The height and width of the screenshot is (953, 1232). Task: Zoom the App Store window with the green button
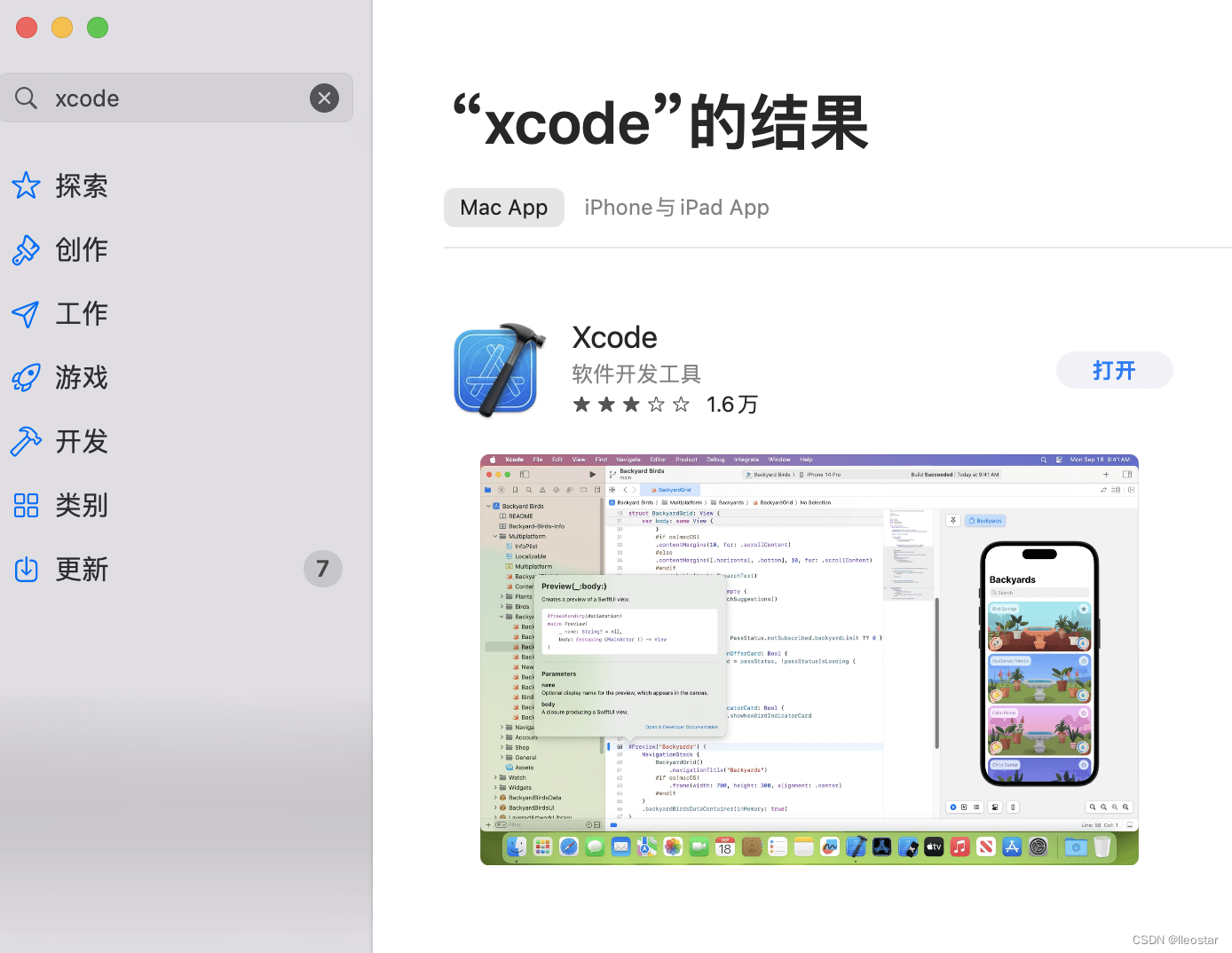[x=98, y=28]
